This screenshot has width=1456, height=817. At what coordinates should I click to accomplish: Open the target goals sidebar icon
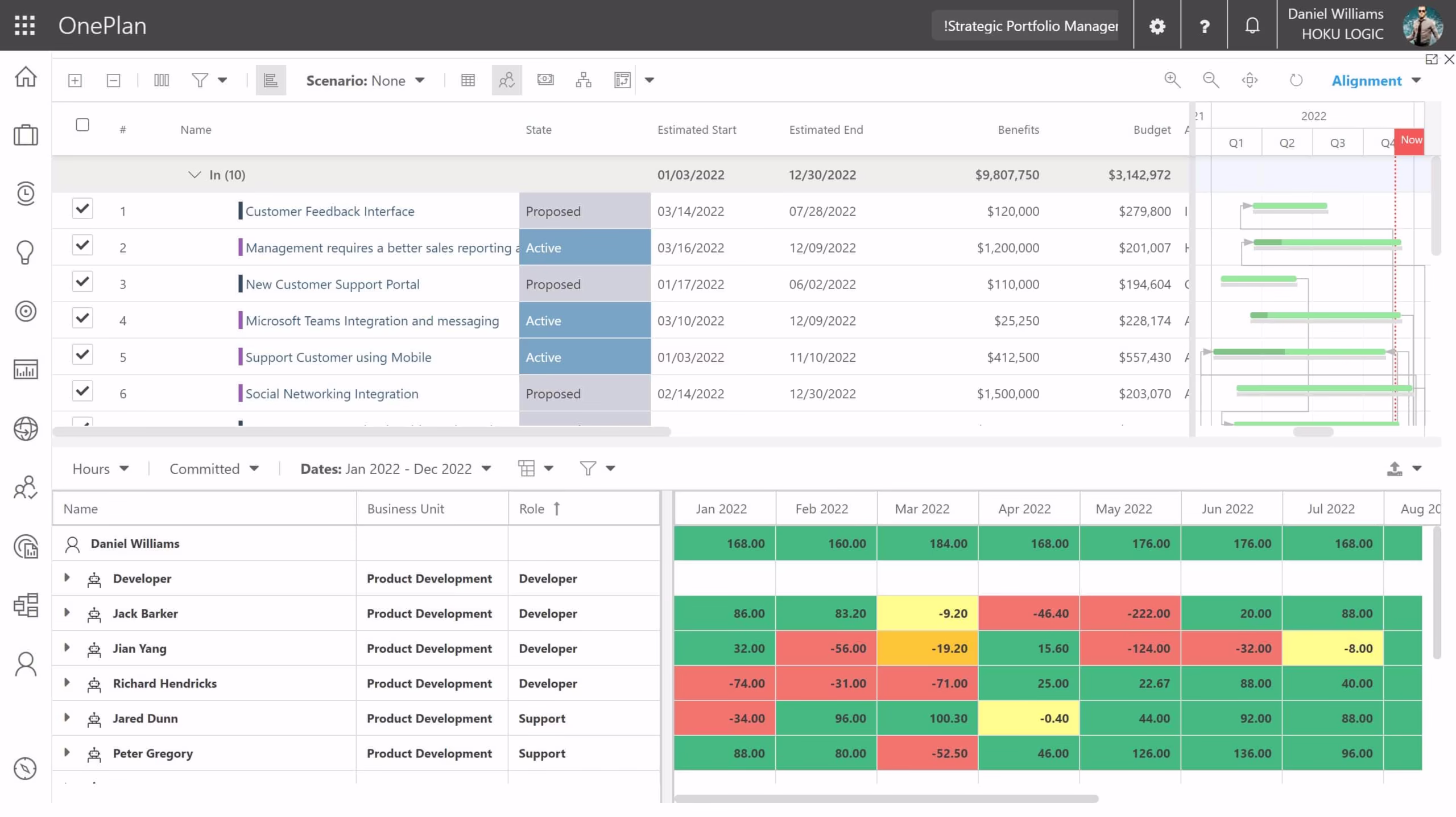[x=26, y=311]
